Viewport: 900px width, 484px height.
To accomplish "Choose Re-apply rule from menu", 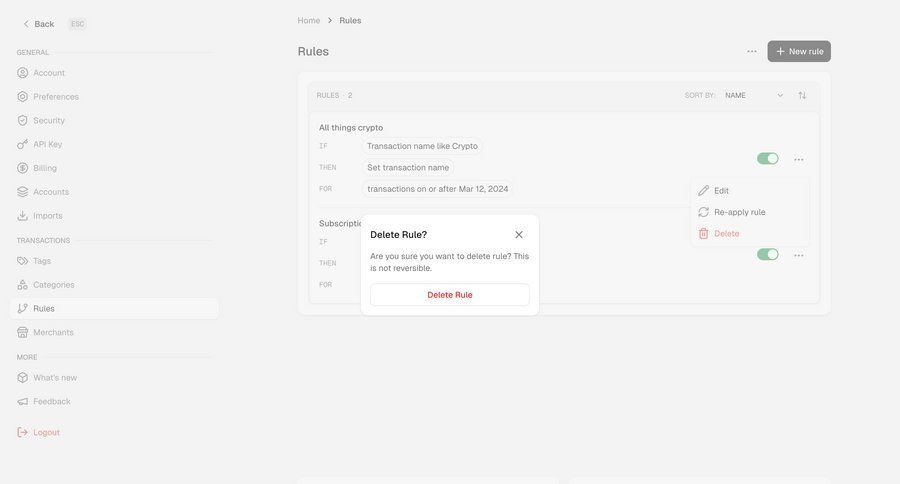I will coord(750,212).
